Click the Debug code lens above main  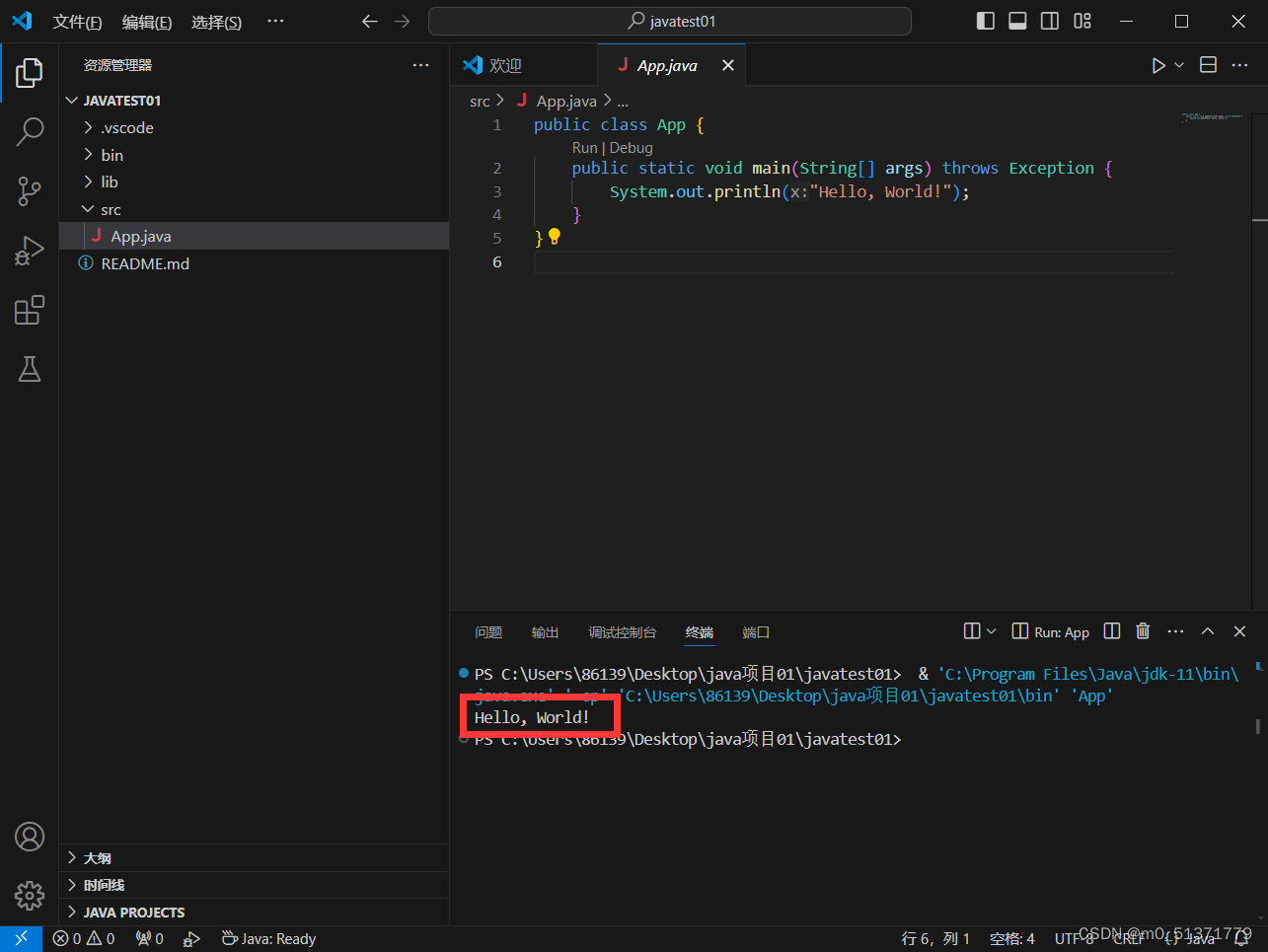[632, 148]
